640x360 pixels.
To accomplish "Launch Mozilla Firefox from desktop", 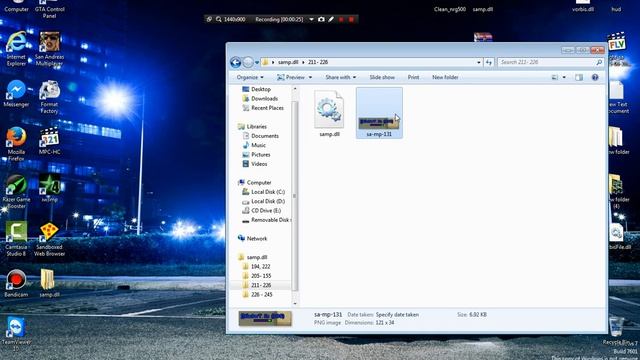I will pyautogui.click(x=16, y=144).
